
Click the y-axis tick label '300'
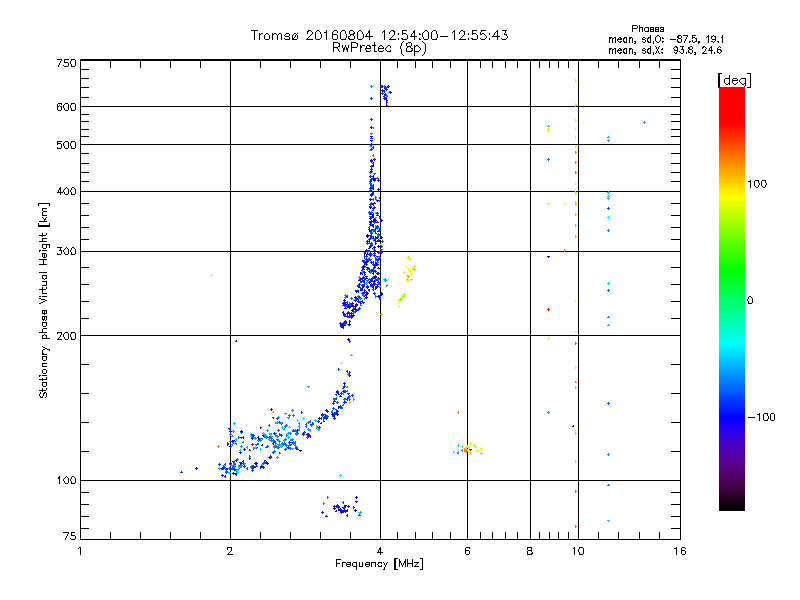tap(66, 251)
